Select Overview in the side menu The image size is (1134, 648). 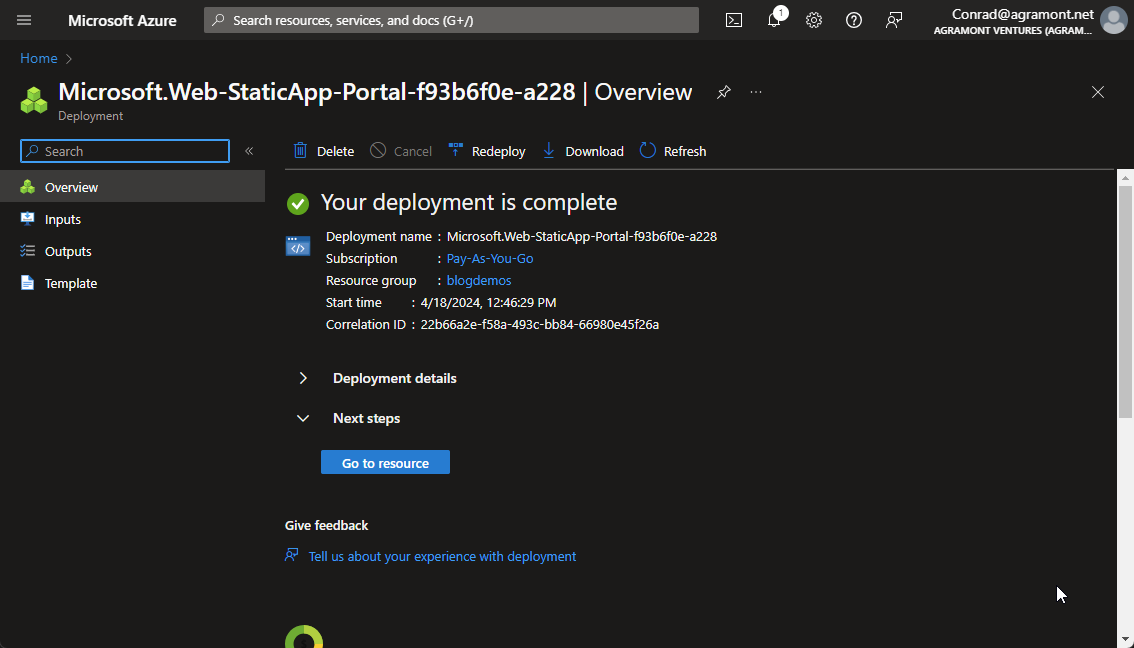point(132,187)
